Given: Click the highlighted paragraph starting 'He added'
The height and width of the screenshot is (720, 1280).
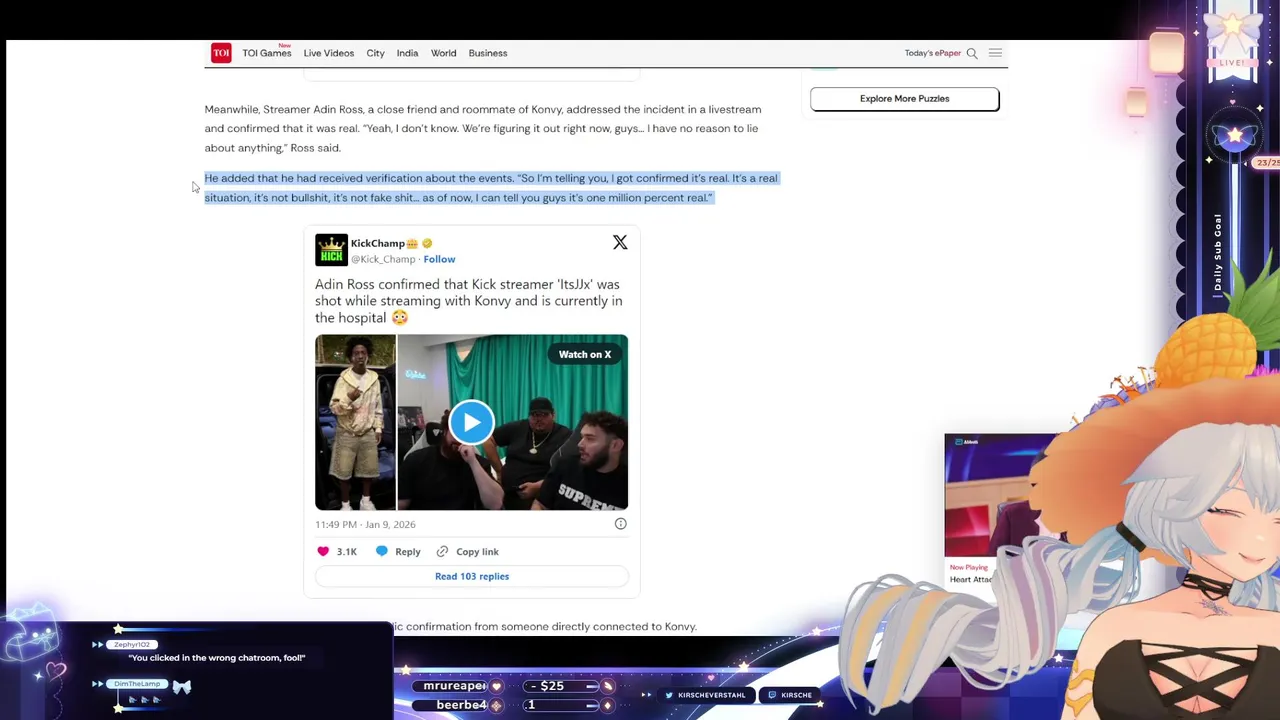Looking at the screenshot, I should click(491, 188).
